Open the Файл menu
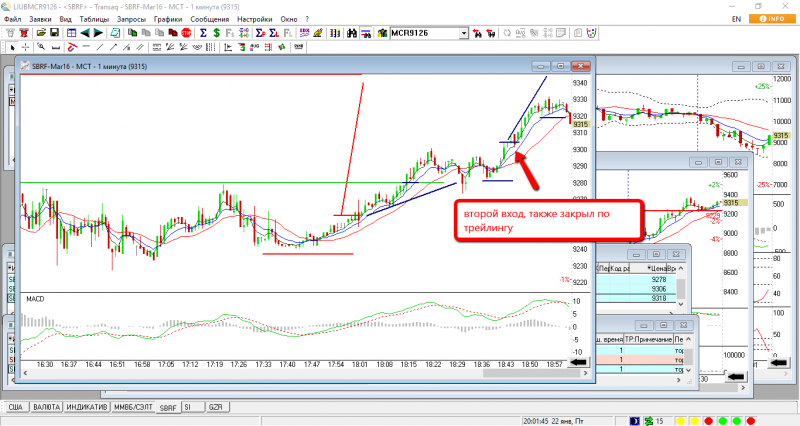Image resolution: width=800 pixels, height=426 pixels. click(13, 19)
